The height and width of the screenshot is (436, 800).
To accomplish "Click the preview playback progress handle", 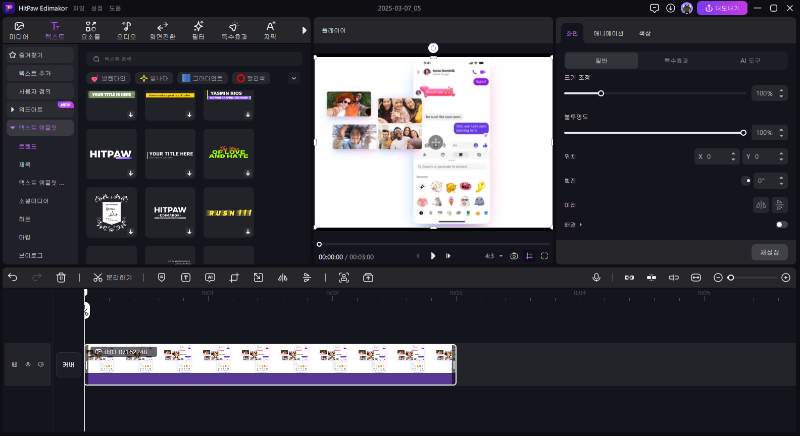I will (319, 244).
